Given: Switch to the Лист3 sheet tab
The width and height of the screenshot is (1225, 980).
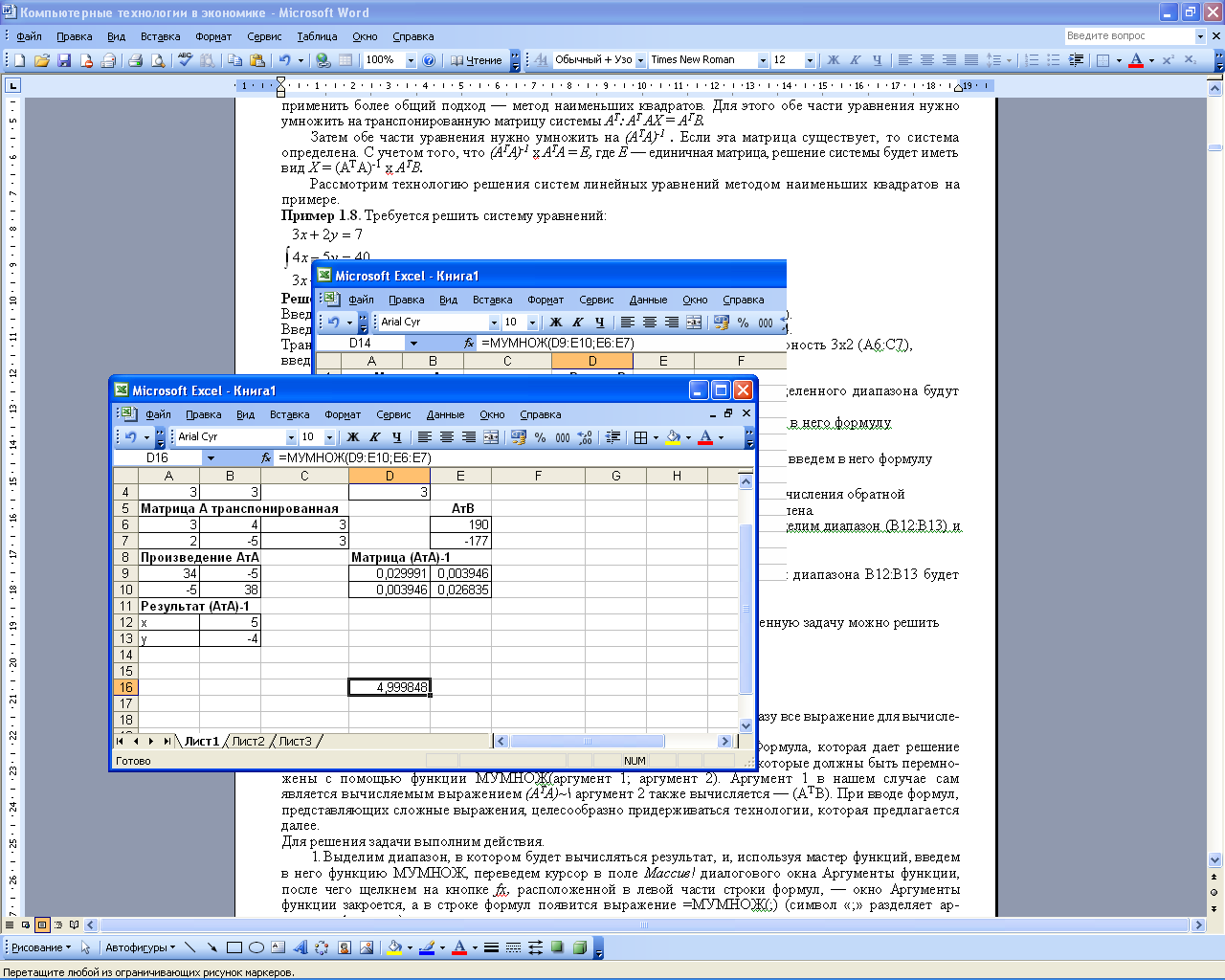Looking at the screenshot, I should [x=296, y=741].
